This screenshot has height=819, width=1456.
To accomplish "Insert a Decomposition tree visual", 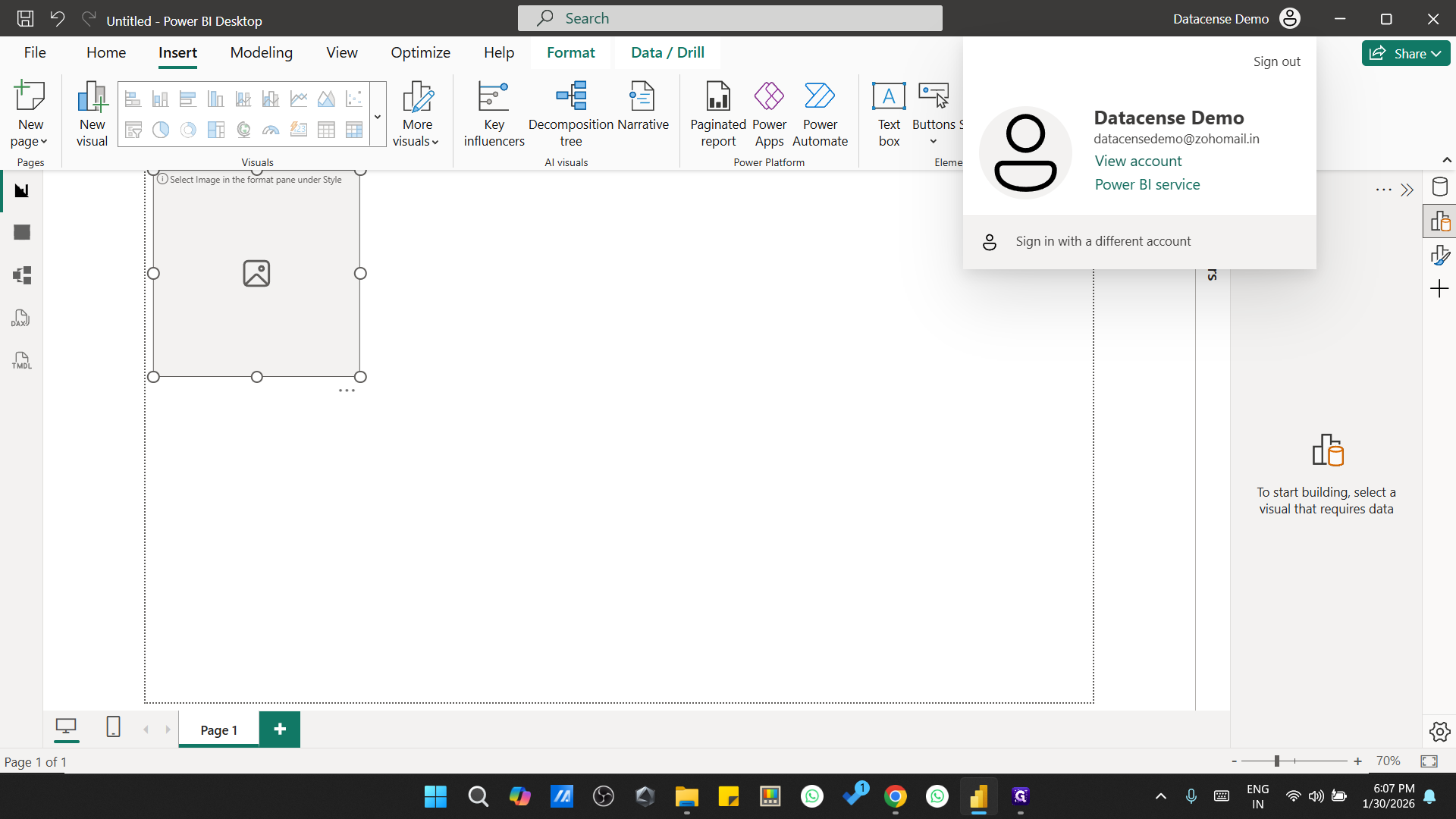I will [571, 112].
